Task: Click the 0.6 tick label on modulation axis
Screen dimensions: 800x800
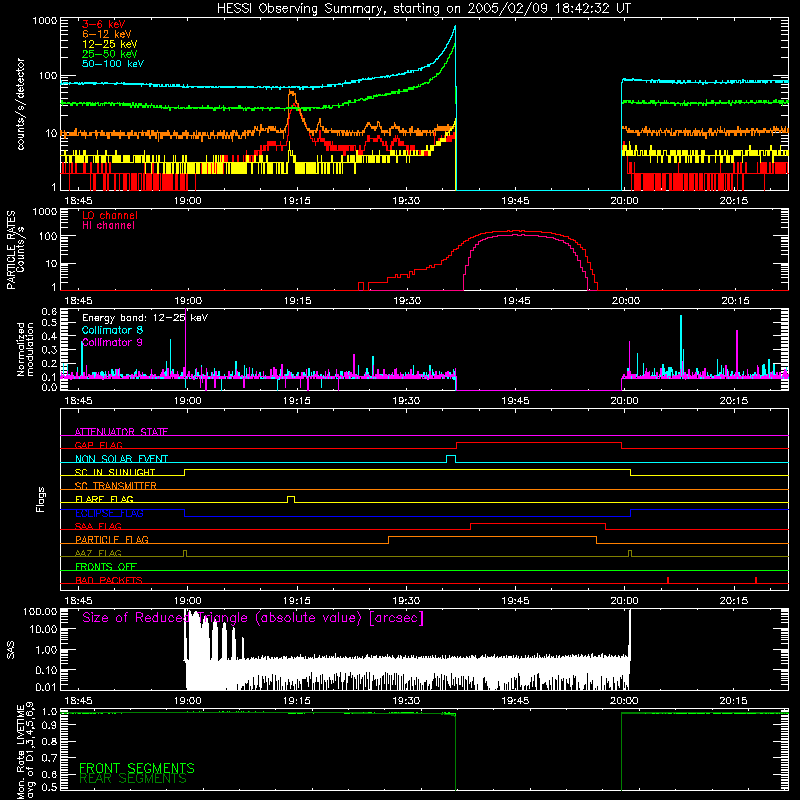Action: tap(49, 312)
